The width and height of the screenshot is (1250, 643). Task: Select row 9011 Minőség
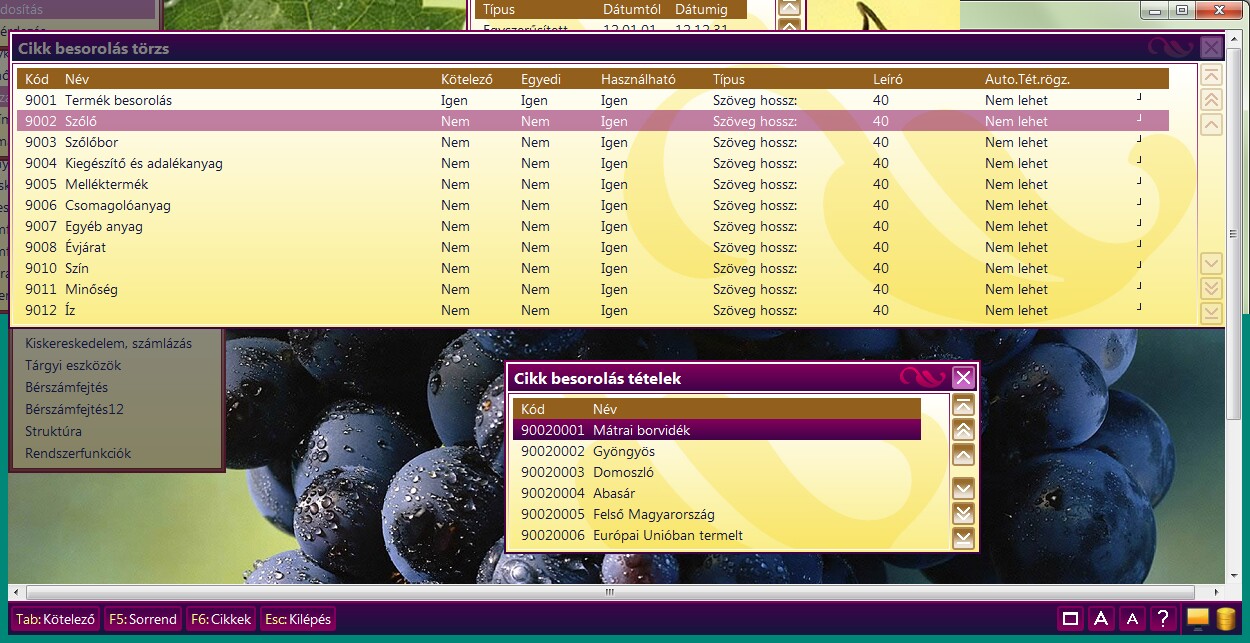pyautogui.click(x=592, y=289)
